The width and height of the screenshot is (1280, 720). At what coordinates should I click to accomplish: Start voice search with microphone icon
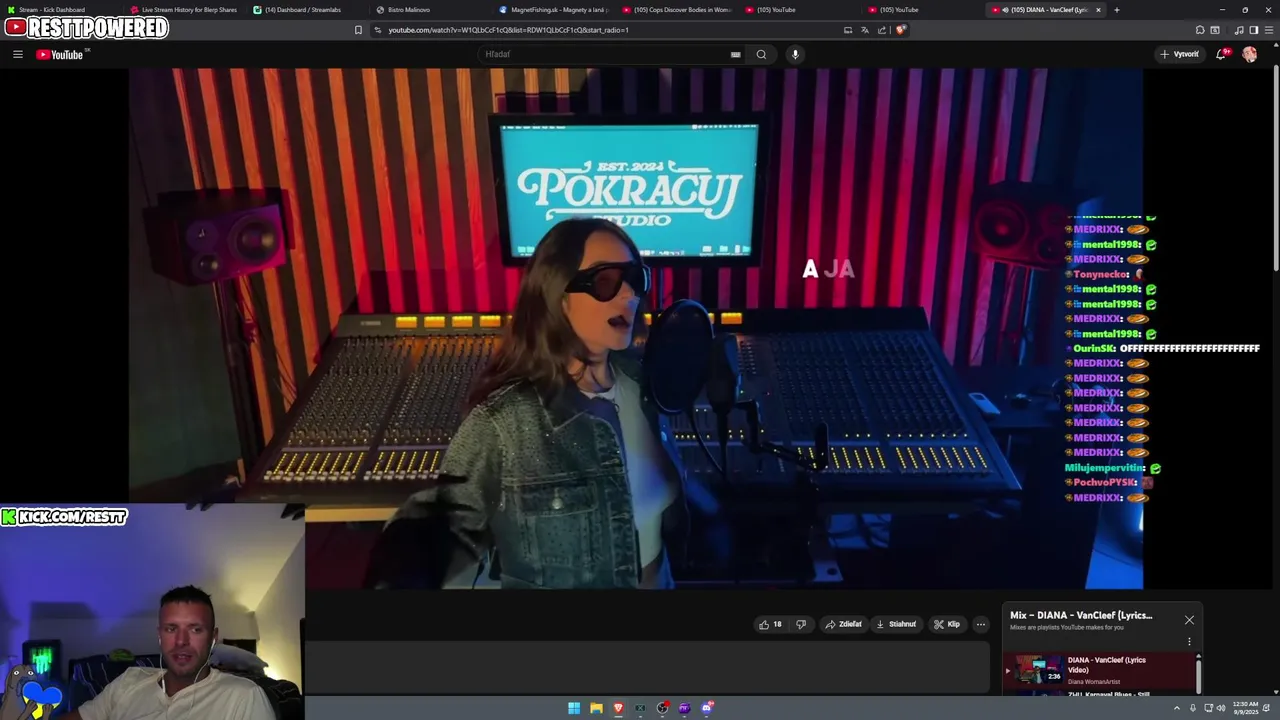click(x=795, y=54)
